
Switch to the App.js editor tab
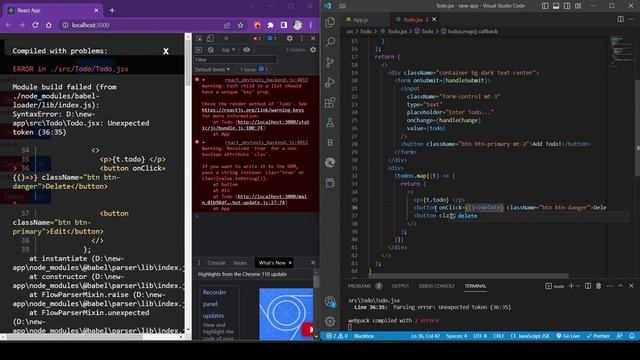click(x=360, y=20)
